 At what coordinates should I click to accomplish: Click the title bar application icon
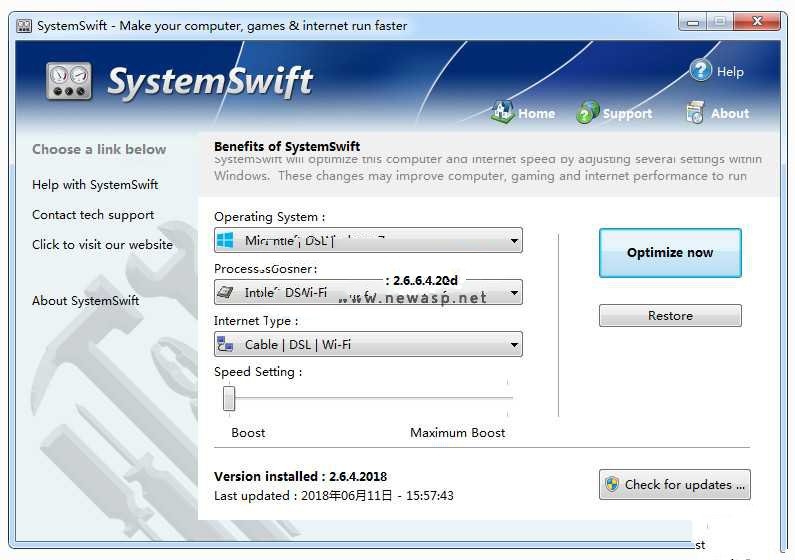24,25
